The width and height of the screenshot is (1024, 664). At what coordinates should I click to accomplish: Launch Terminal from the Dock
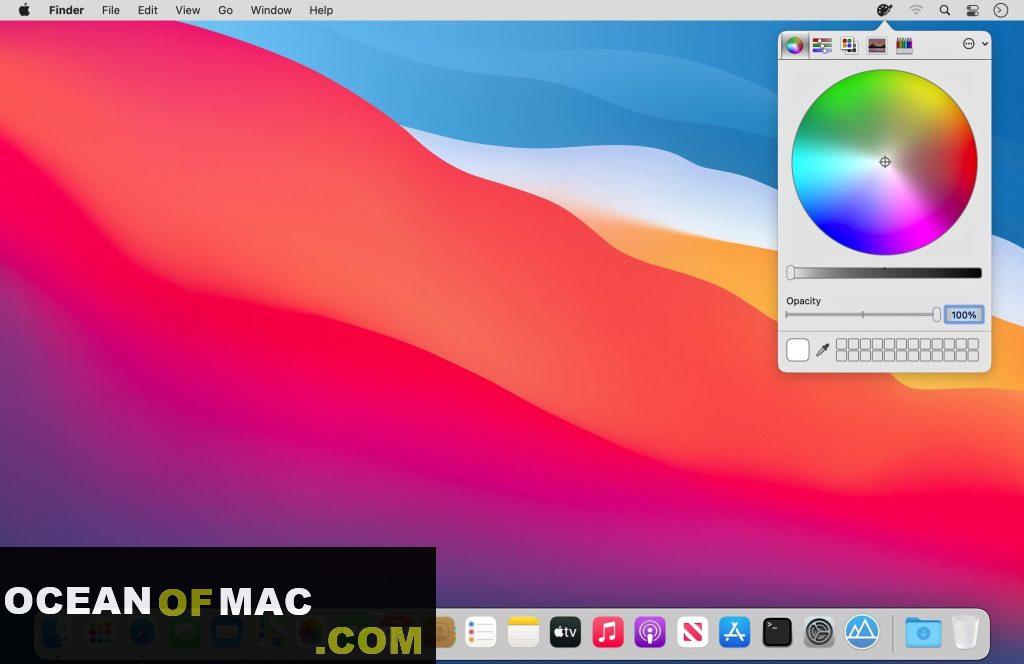tap(777, 632)
